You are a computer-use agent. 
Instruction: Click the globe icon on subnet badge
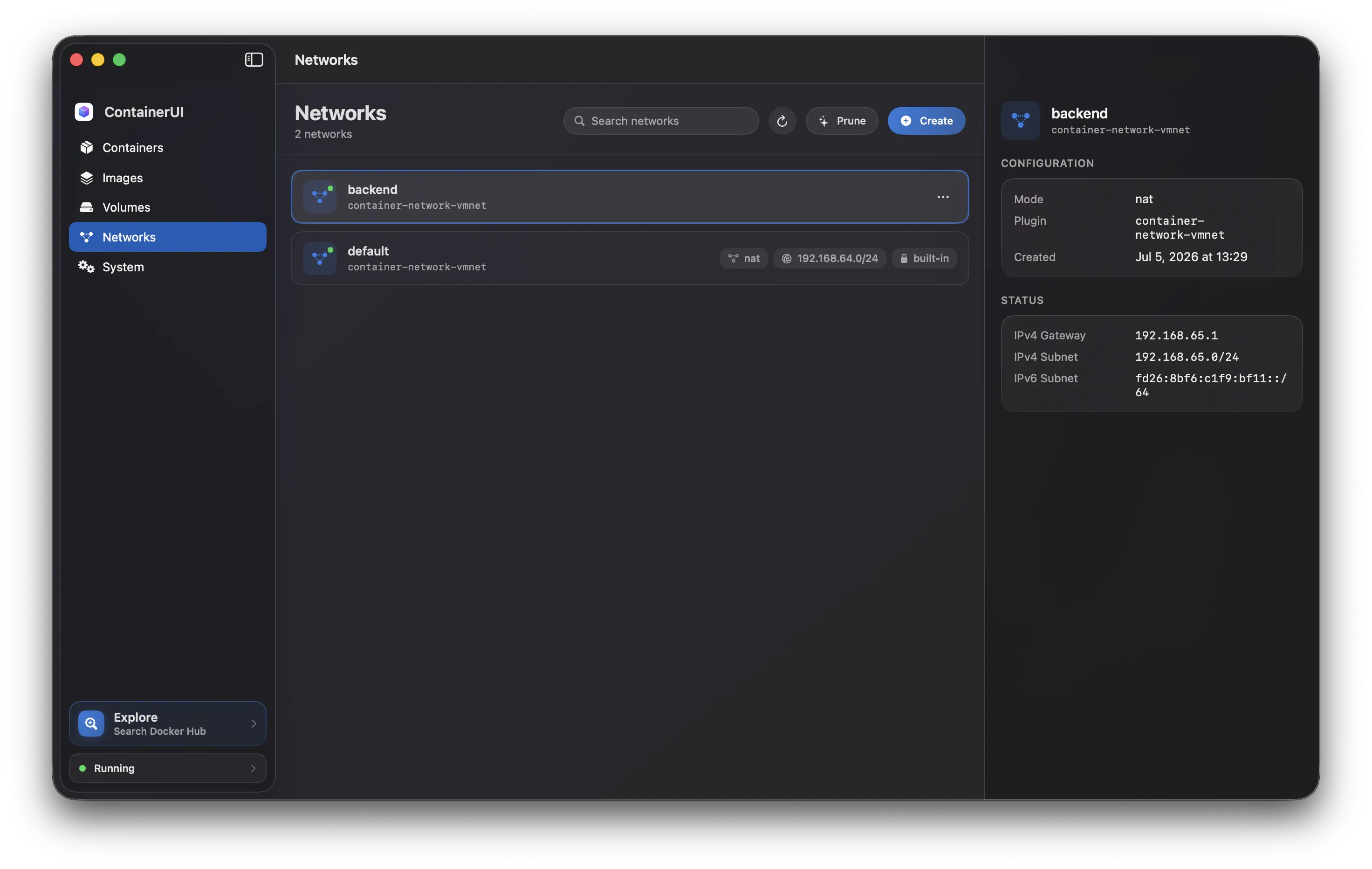coord(786,258)
